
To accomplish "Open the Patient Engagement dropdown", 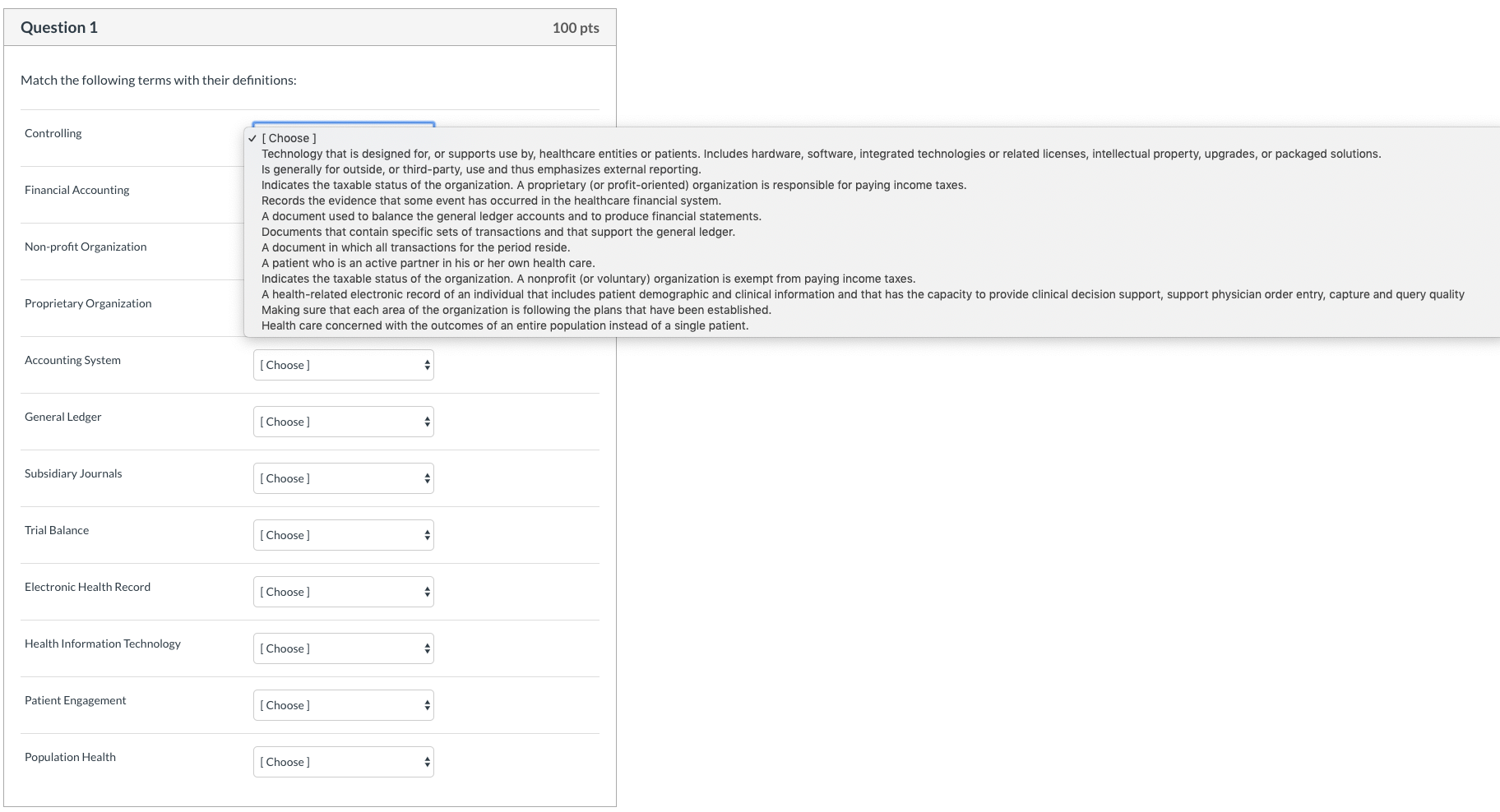I will [344, 705].
